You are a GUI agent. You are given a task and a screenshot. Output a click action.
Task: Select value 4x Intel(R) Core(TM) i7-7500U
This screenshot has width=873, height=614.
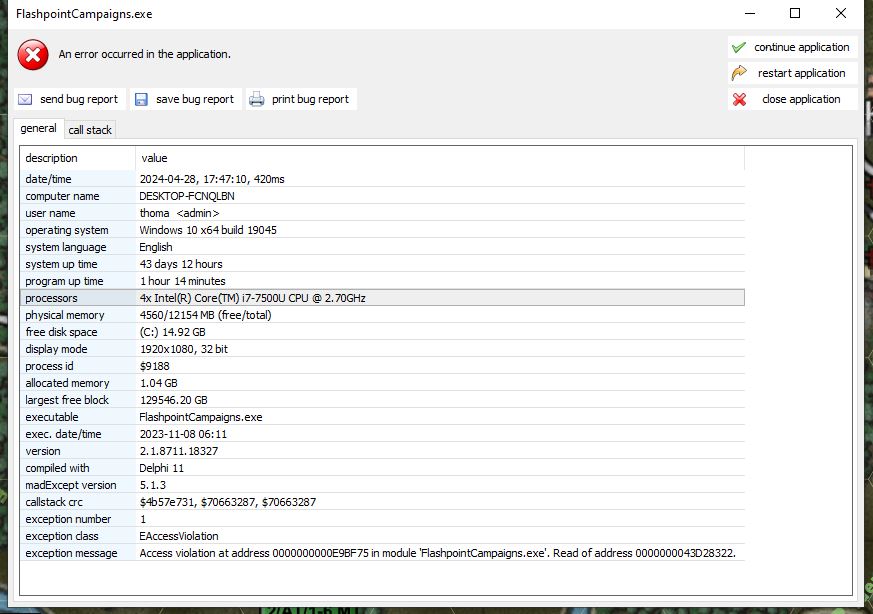[253, 298]
